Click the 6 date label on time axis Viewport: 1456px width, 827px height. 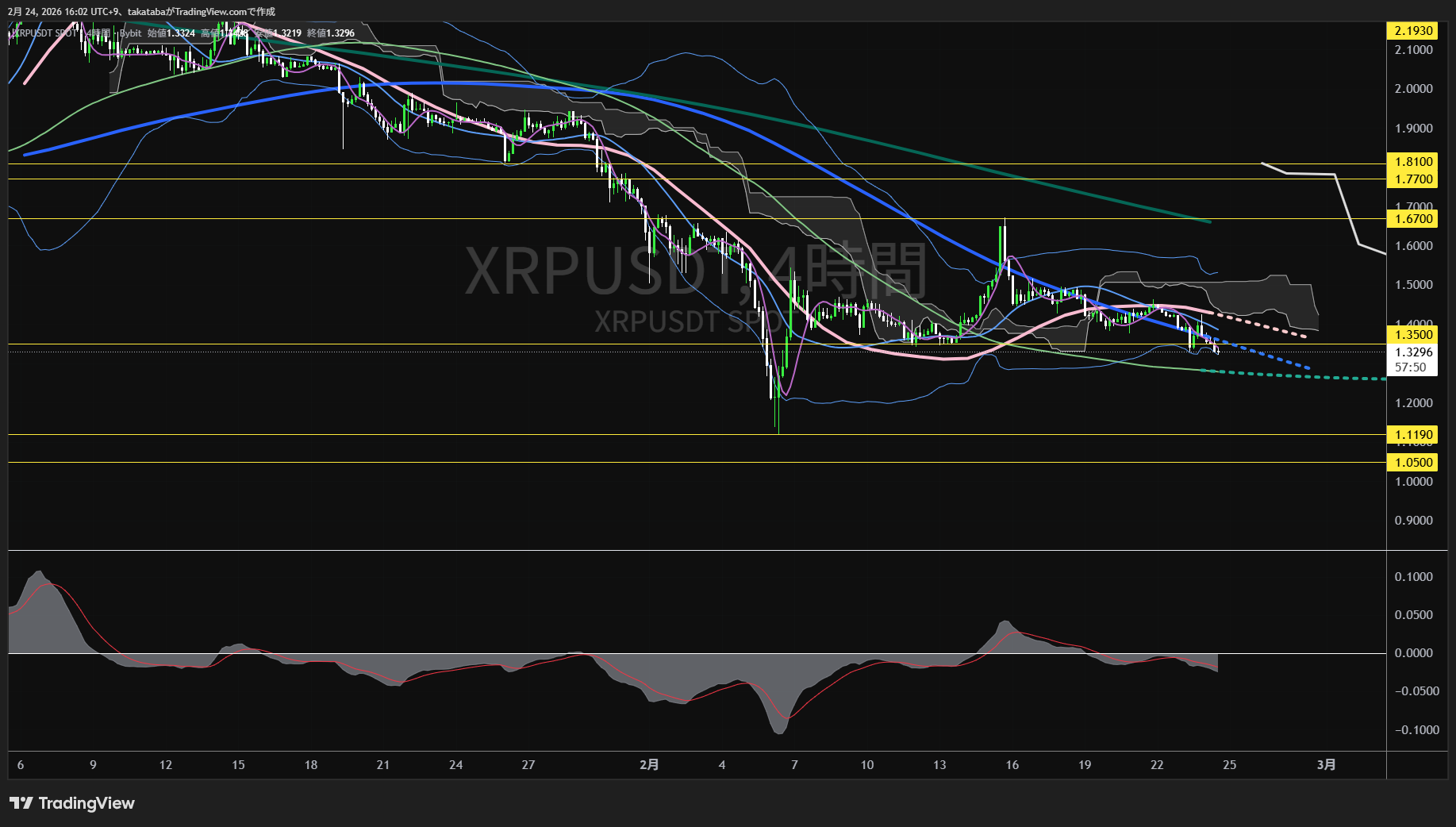point(21,765)
